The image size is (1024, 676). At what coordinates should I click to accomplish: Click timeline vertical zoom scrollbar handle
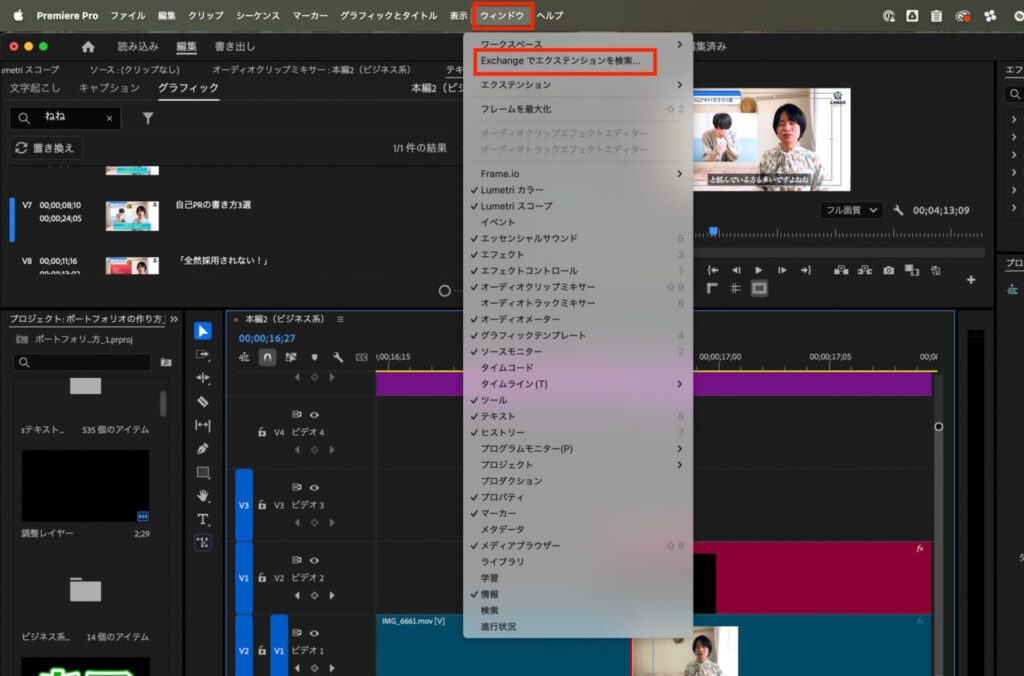938,427
